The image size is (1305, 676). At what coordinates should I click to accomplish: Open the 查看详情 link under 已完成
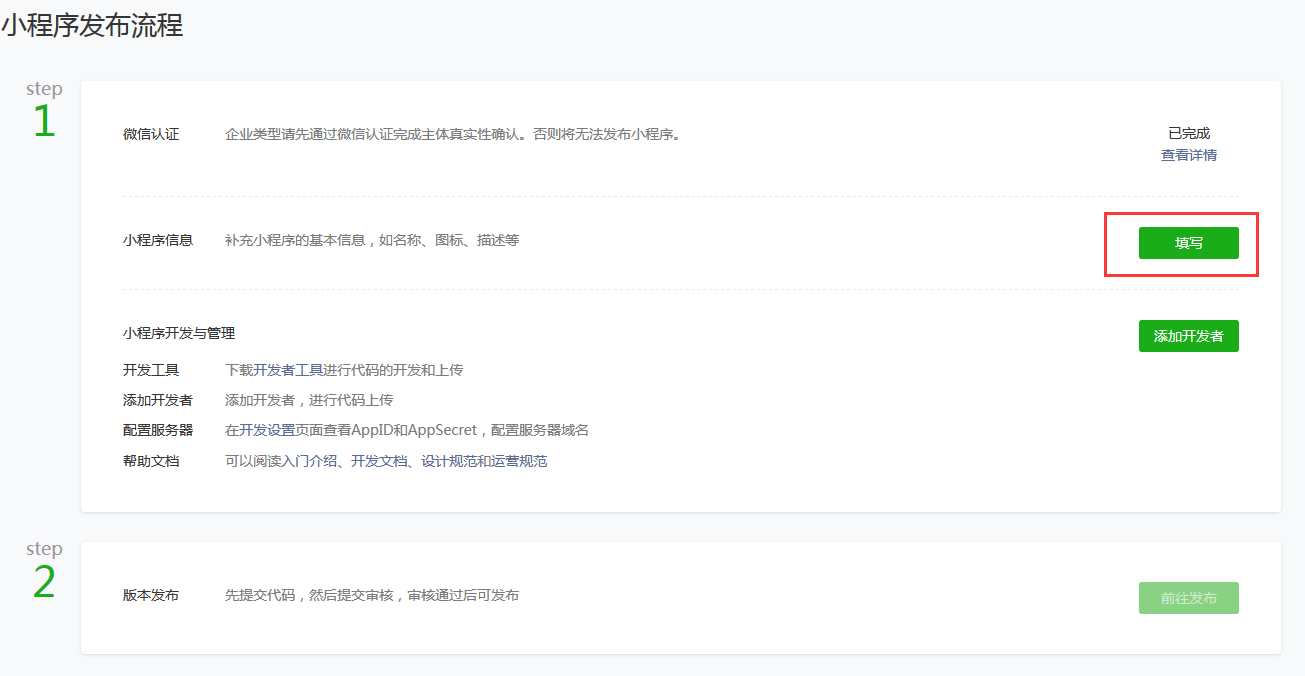(x=1188, y=155)
